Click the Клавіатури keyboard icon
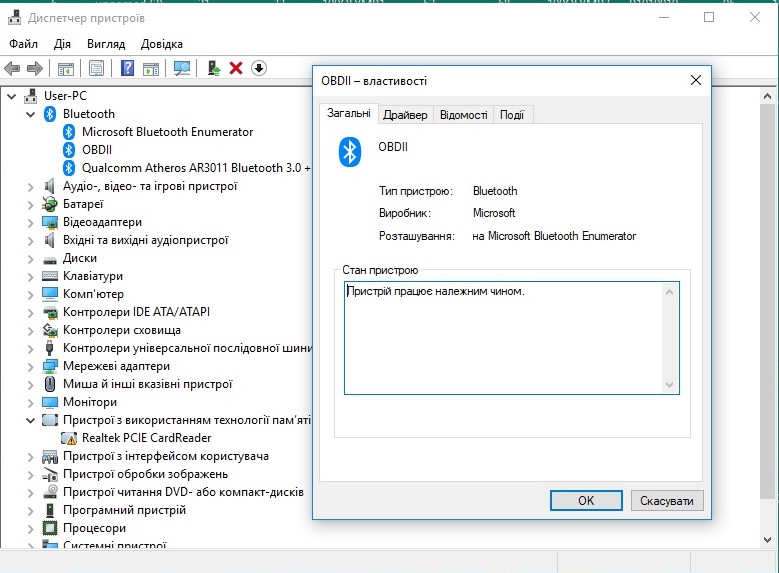Image resolution: width=779 pixels, height=573 pixels. click(50, 276)
